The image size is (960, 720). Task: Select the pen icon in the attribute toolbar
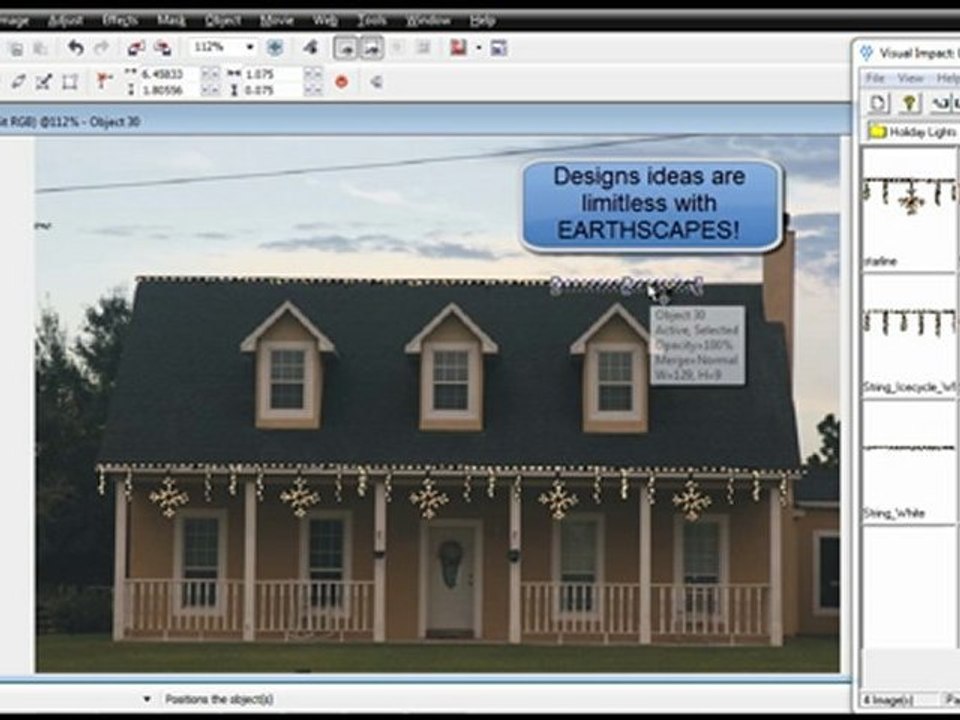coord(18,81)
